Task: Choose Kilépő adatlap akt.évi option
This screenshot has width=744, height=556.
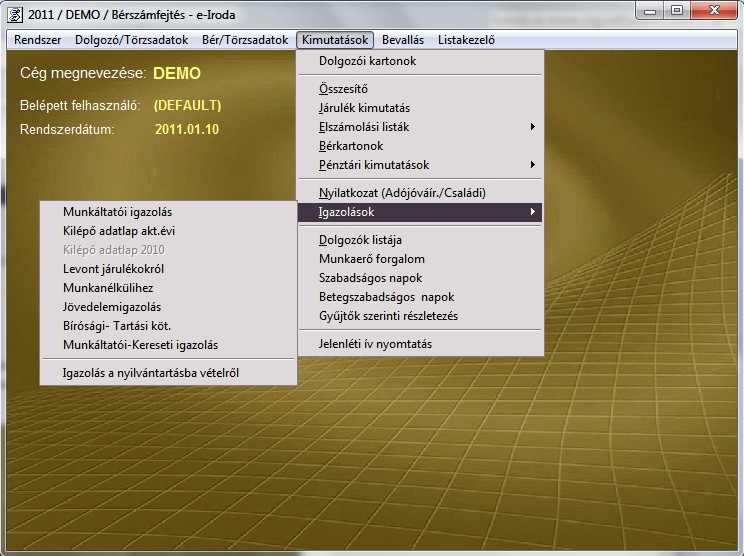Action: pyautogui.click(x=119, y=231)
